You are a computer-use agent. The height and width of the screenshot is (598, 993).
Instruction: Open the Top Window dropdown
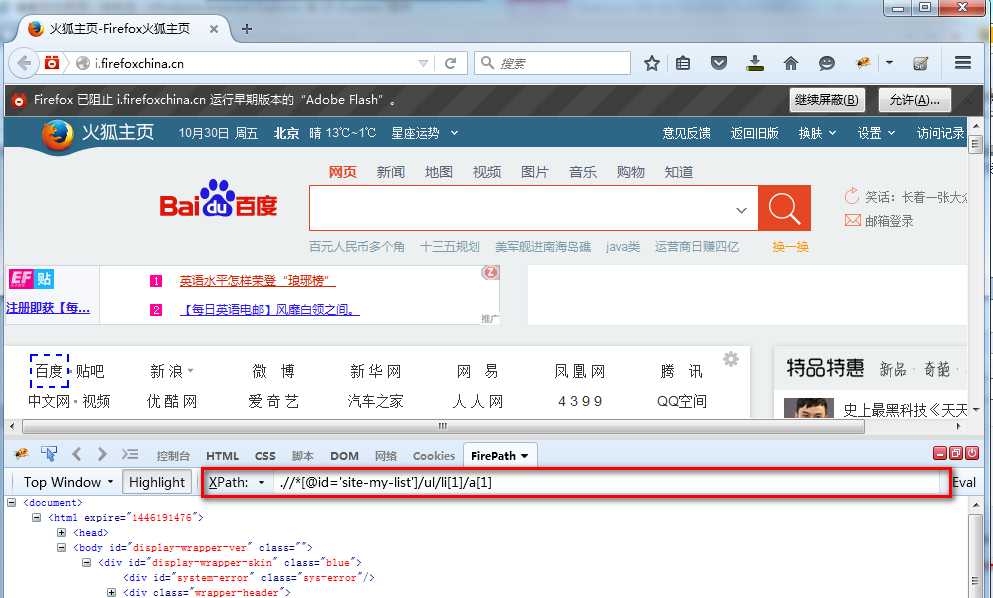coord(68,482)
